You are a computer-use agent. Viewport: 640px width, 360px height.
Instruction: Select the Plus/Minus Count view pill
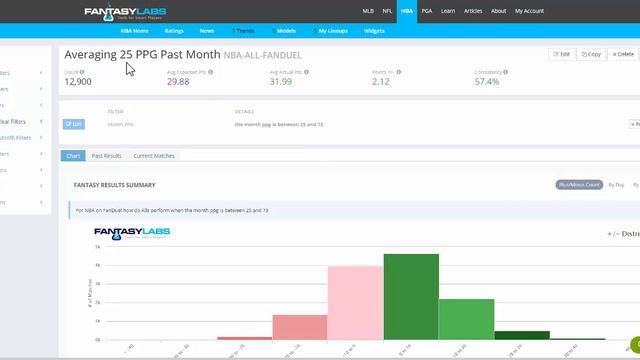point(579,185)
